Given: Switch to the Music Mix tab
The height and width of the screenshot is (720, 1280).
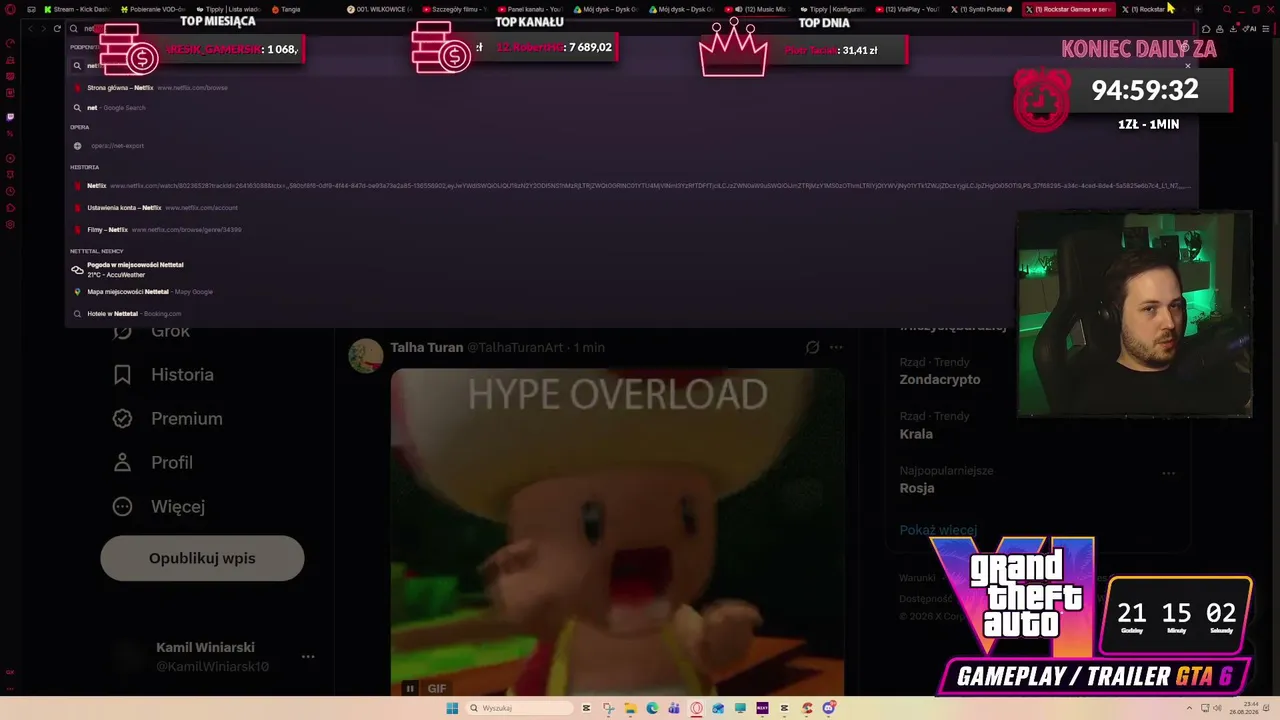Looking at the screenshot, I should (x=758, y=9).
